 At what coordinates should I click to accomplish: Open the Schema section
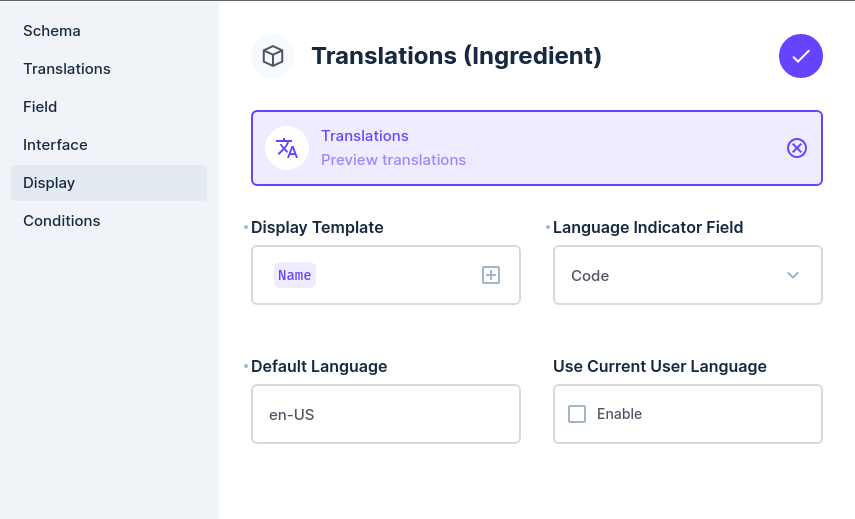pyautogui.click(x=109, y=31)
